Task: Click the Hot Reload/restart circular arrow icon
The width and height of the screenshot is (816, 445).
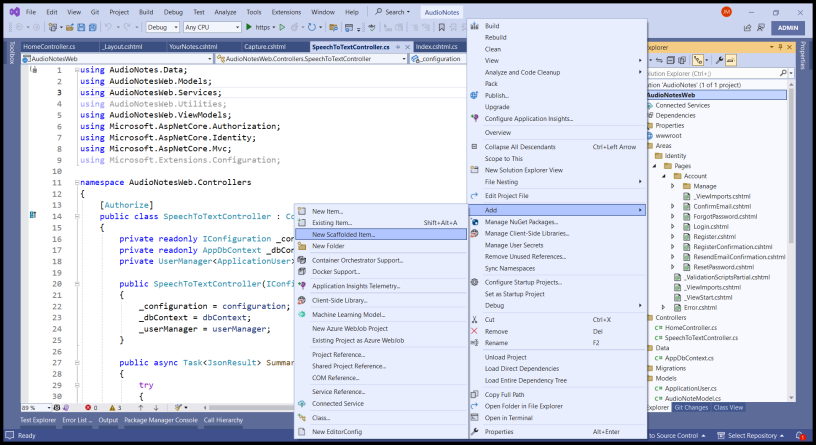Action: coord(312,27)
